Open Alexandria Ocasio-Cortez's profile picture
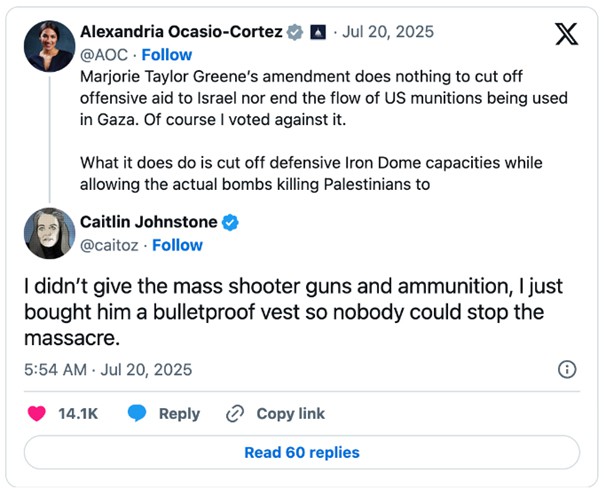Image resolution: width=606 pixels, height=496 pixels. [x=49, y=46]
